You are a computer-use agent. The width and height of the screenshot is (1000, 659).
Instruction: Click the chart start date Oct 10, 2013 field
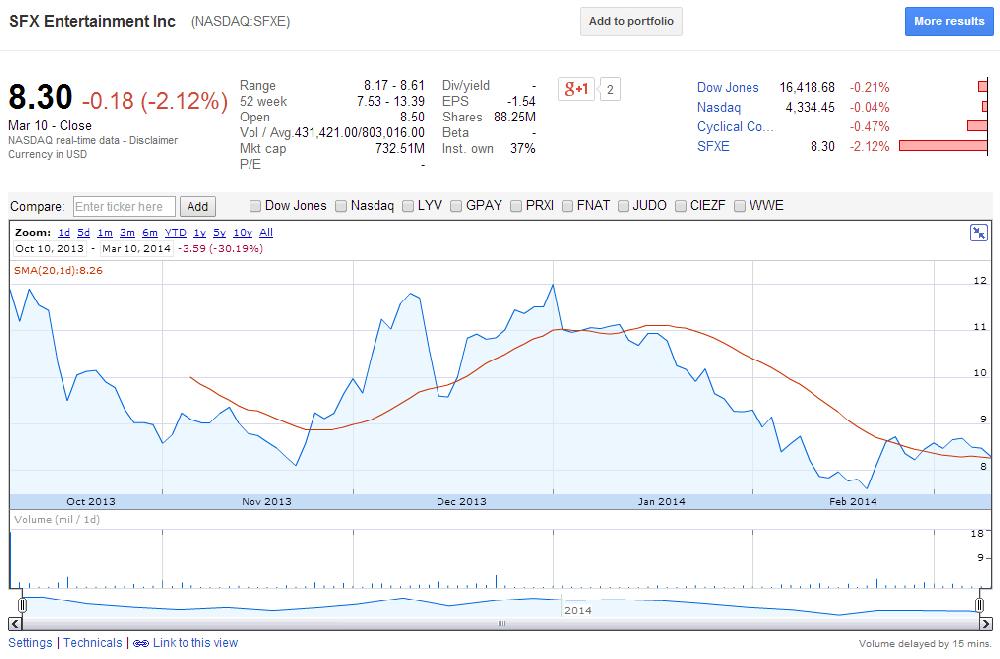tap(50, 249)
